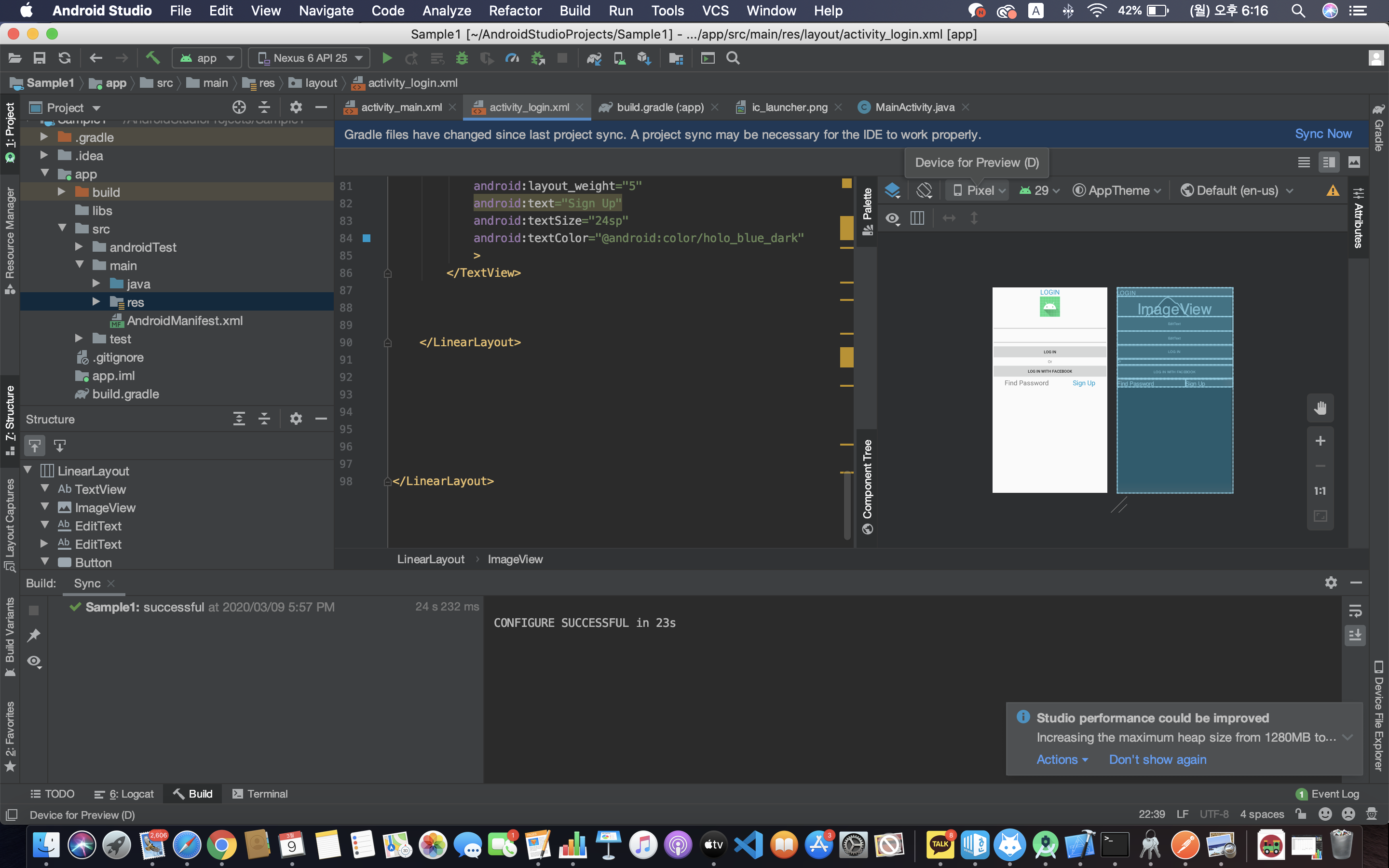
Task: Select the pan hand tool in preview
Action: coord(1320,408)
